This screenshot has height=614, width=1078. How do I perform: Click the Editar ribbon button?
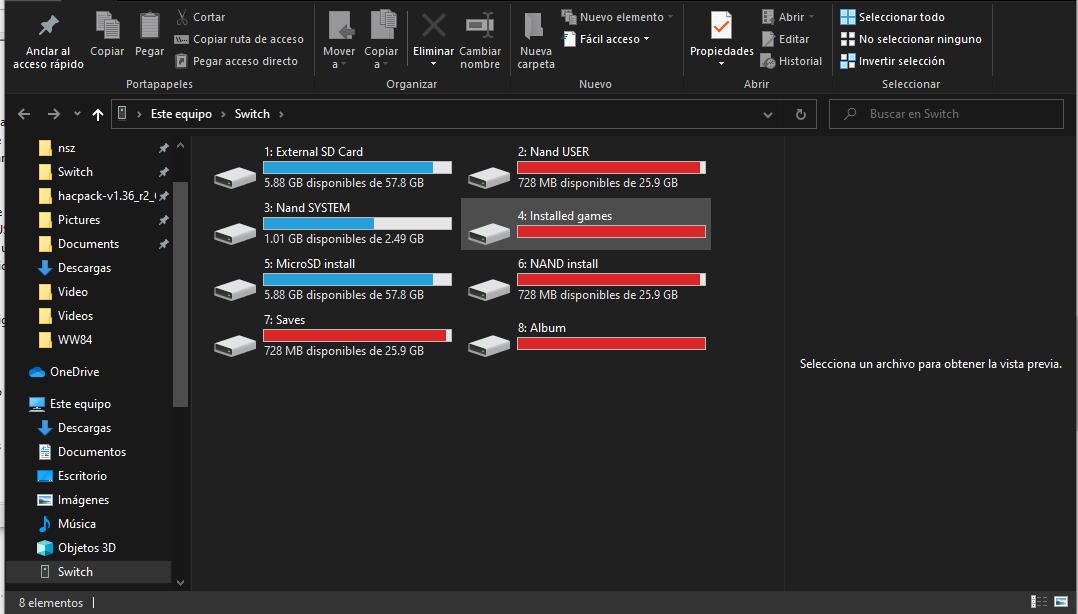click(785, 39)
